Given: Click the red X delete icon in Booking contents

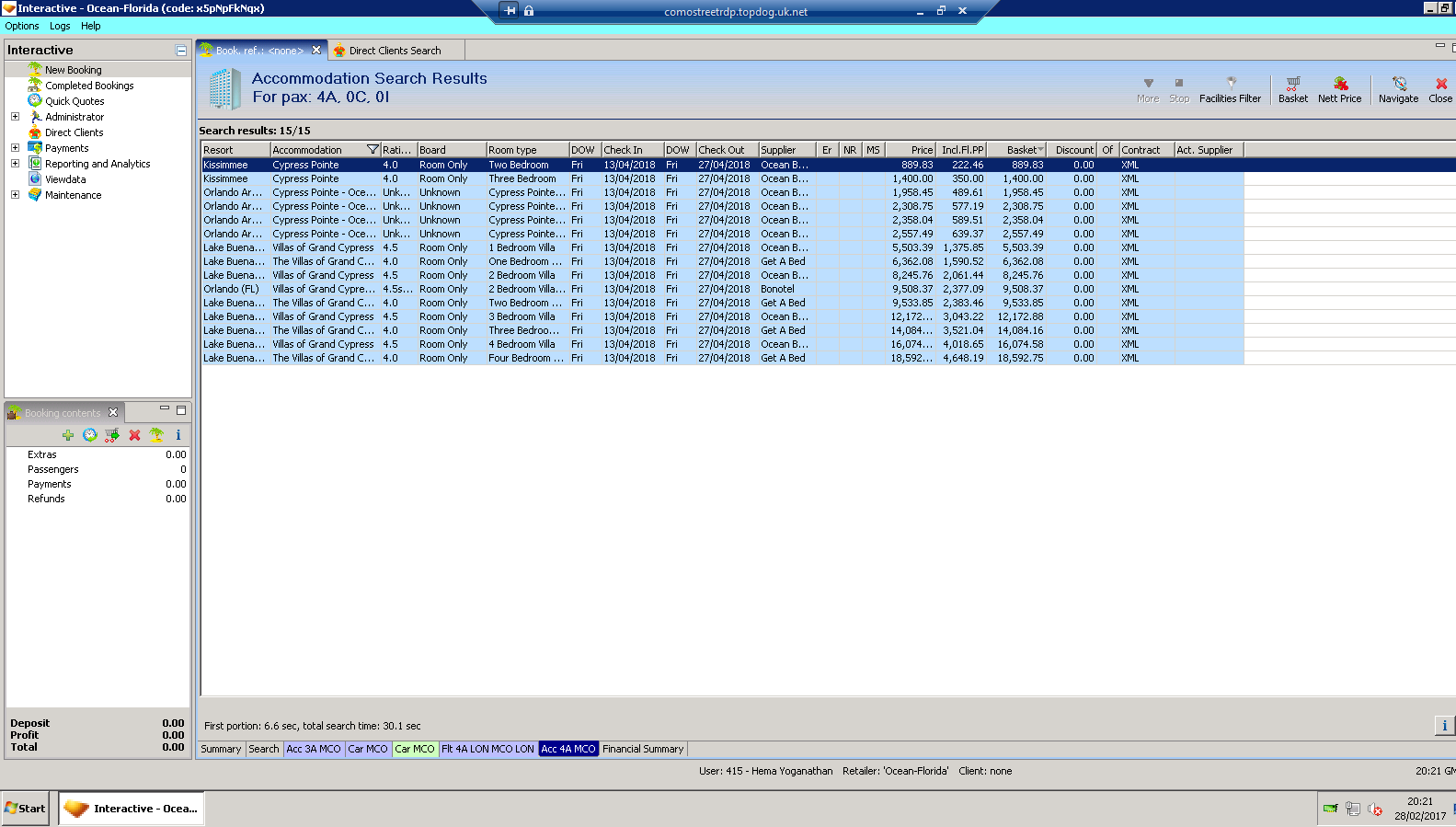Looking at the screenshot, I should 134,435.
